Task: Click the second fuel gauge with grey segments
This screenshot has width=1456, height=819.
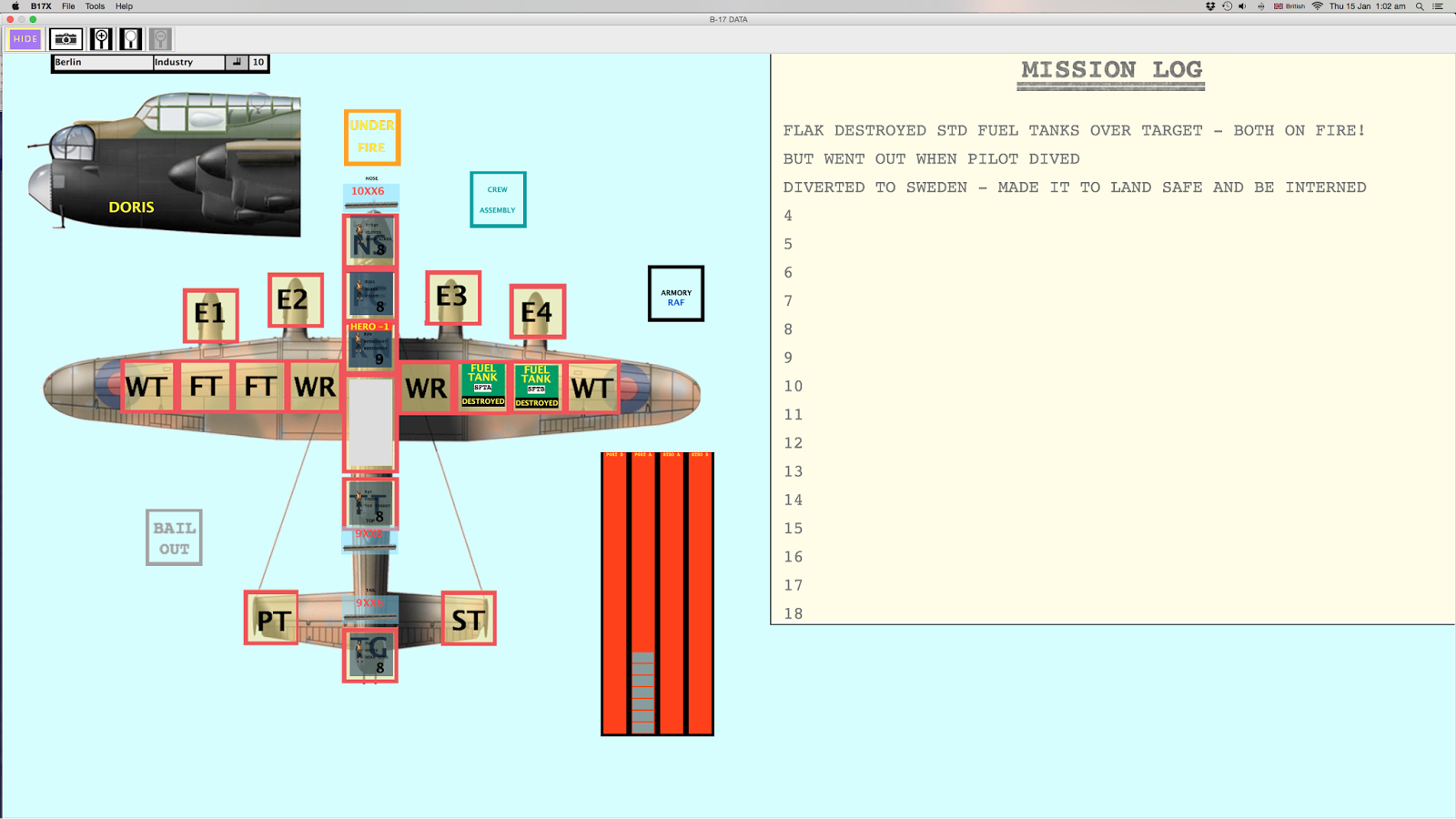Action: (x=643, y=593)
